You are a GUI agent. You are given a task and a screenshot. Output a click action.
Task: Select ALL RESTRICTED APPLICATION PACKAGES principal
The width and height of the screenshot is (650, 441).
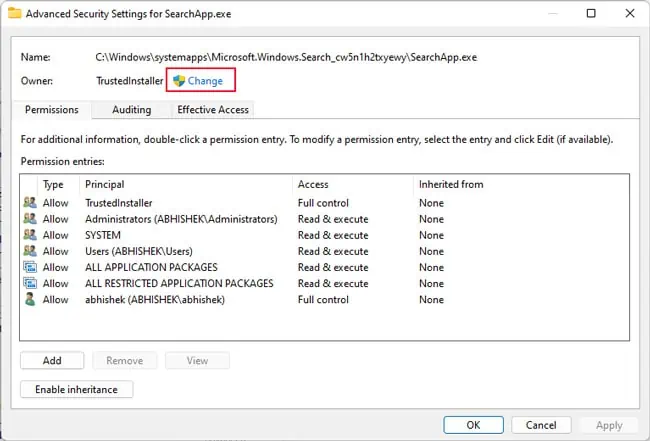pyautogui.click(x=179, y=284)
